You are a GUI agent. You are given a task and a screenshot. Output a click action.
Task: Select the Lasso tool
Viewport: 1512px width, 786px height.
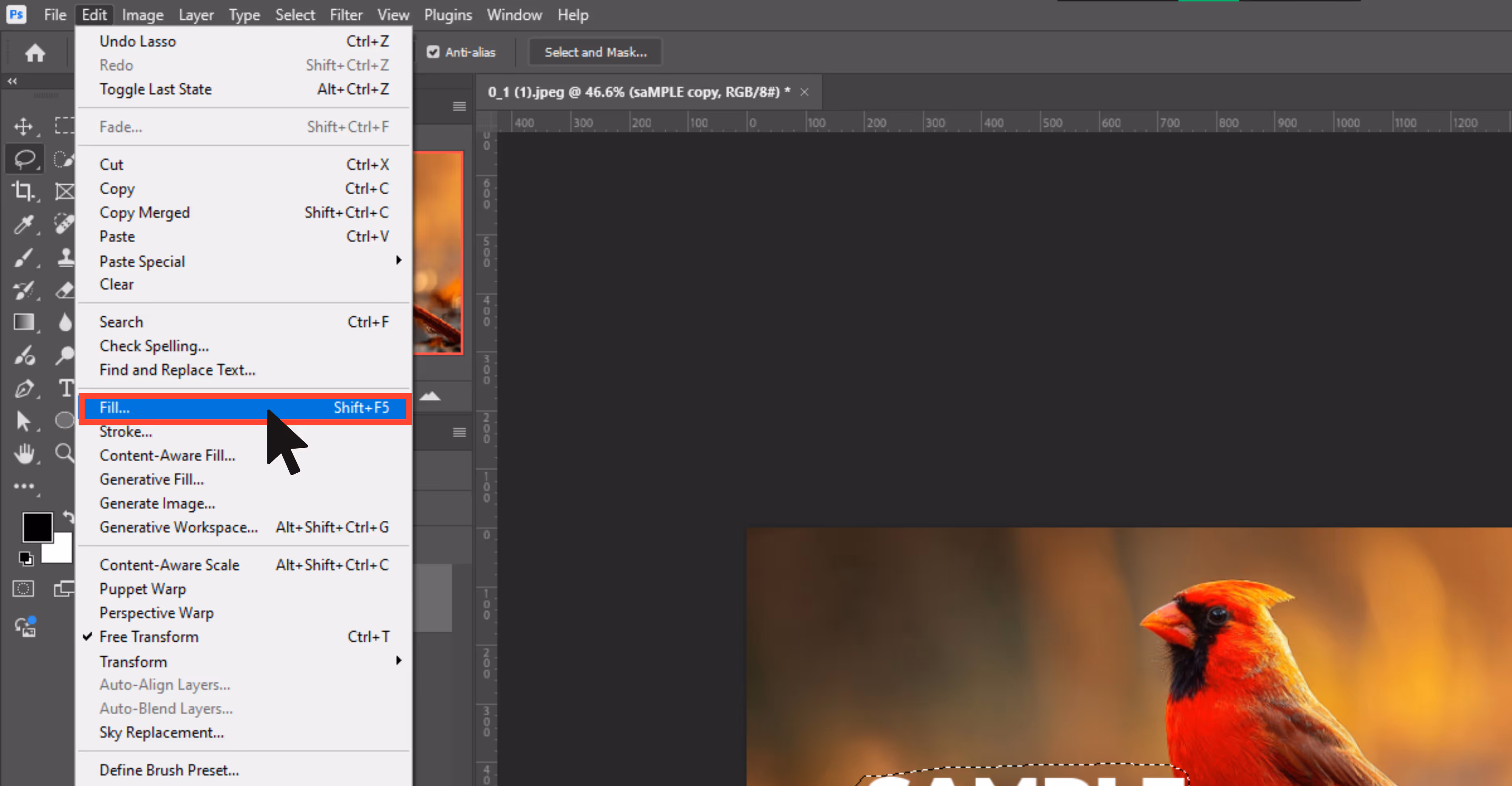(x=25, y=158)
